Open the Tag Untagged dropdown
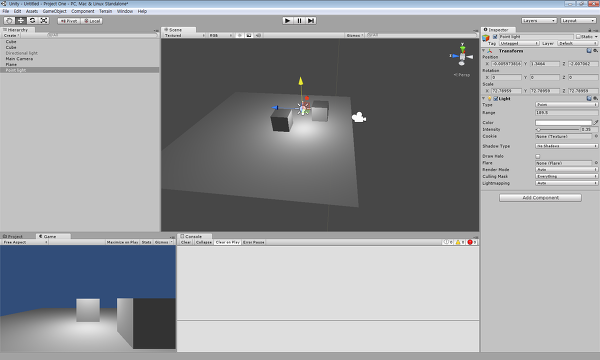Viewport: 600px width, 360px height. point(519,43)
